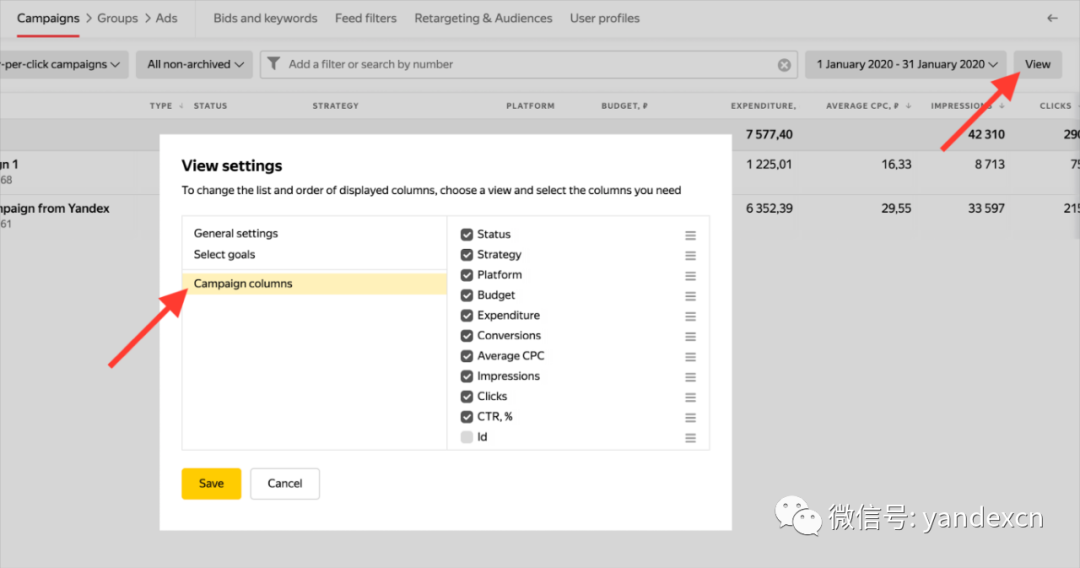This screenshot has width=1080, height=568.
Task: Save the view settings
Action: 211,483
